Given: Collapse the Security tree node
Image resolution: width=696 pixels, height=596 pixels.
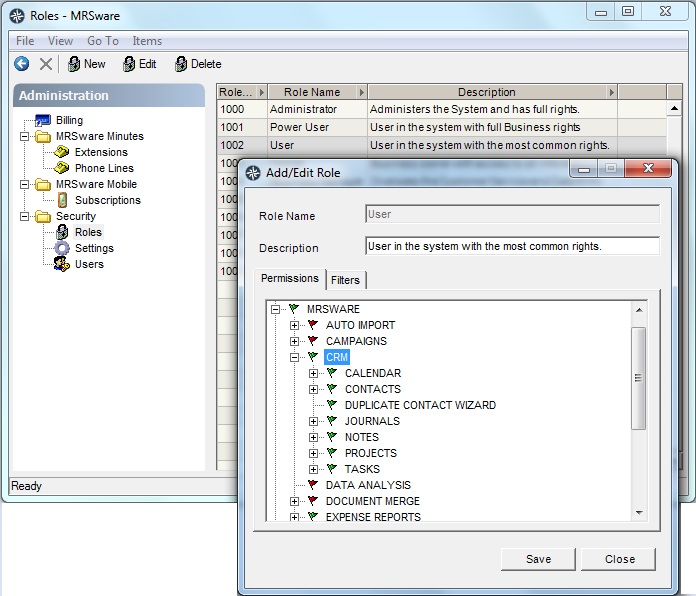Looking at the screenshot, I should click(x=25, y=216).
